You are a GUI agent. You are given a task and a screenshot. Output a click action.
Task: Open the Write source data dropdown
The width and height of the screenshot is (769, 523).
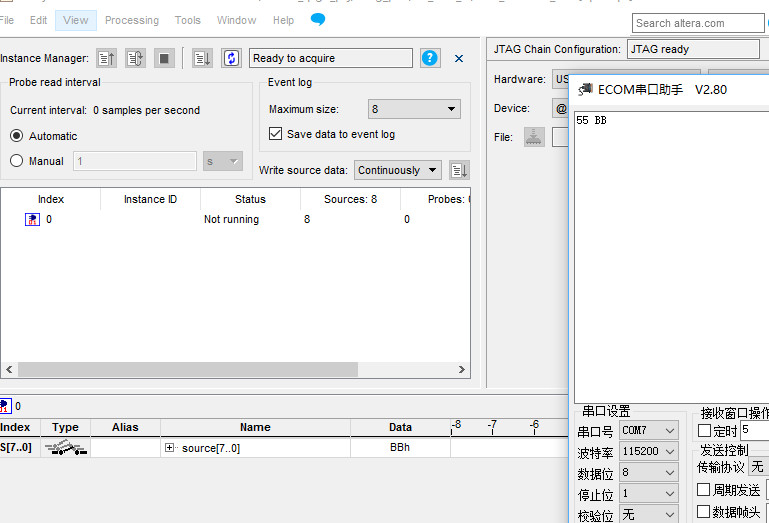coord(398,170)
